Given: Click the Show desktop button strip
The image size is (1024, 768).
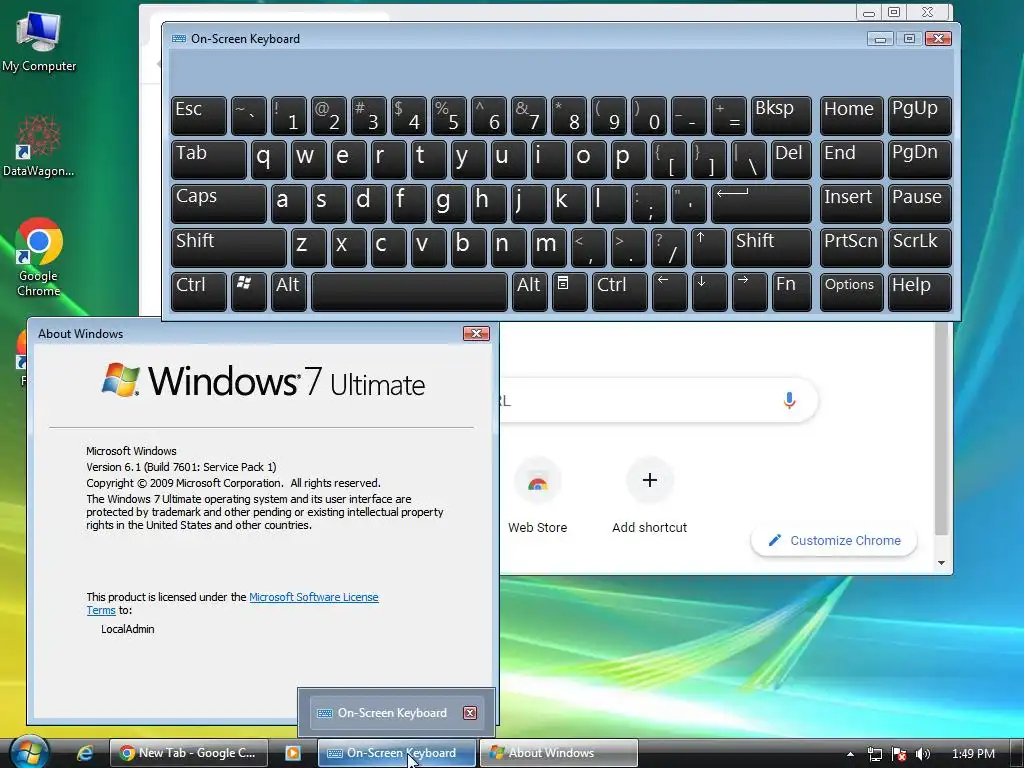Looking at the screenshot, I should (1016, 753).
